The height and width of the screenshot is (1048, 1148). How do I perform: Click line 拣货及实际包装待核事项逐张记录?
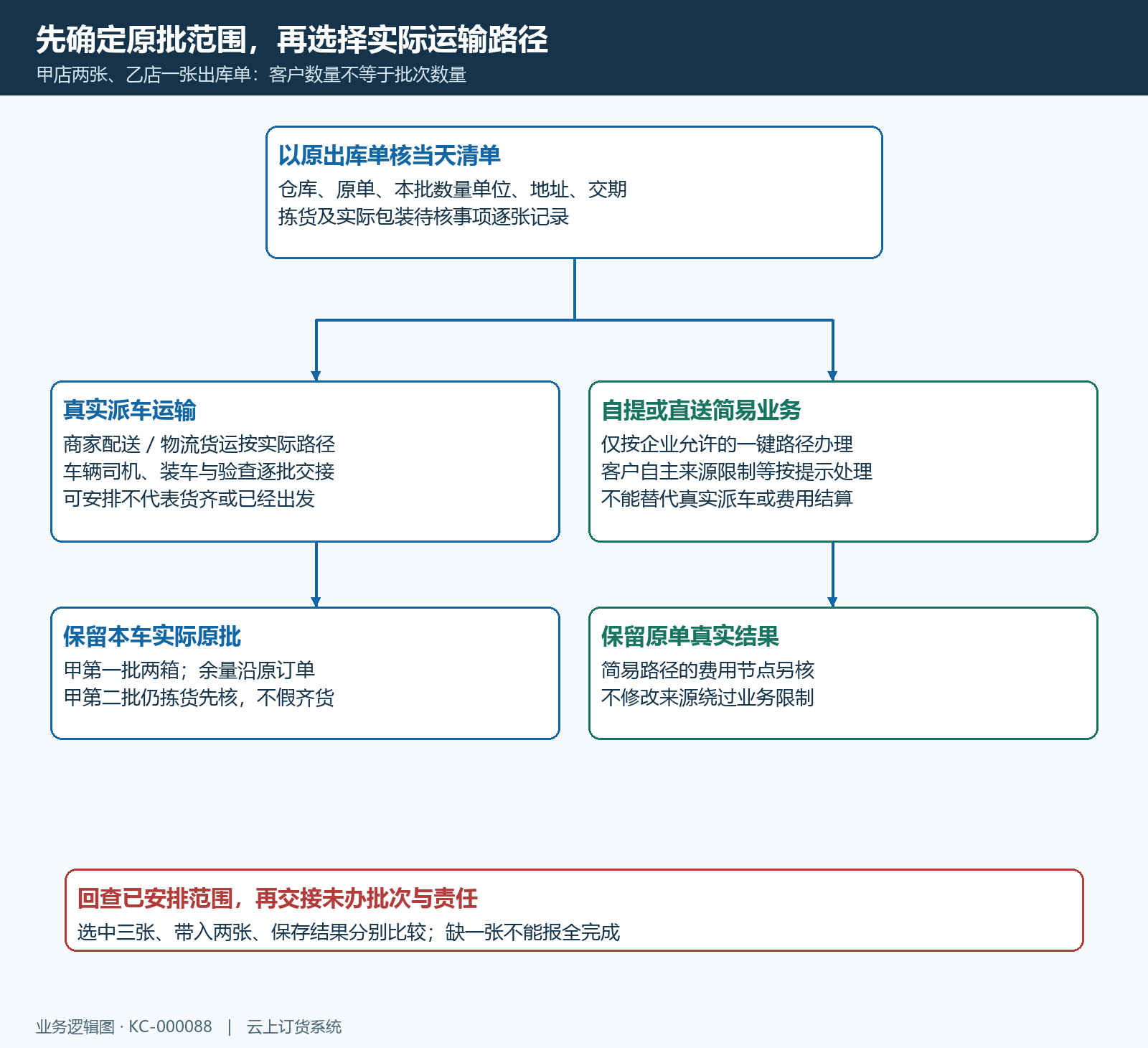pos(424,217)
